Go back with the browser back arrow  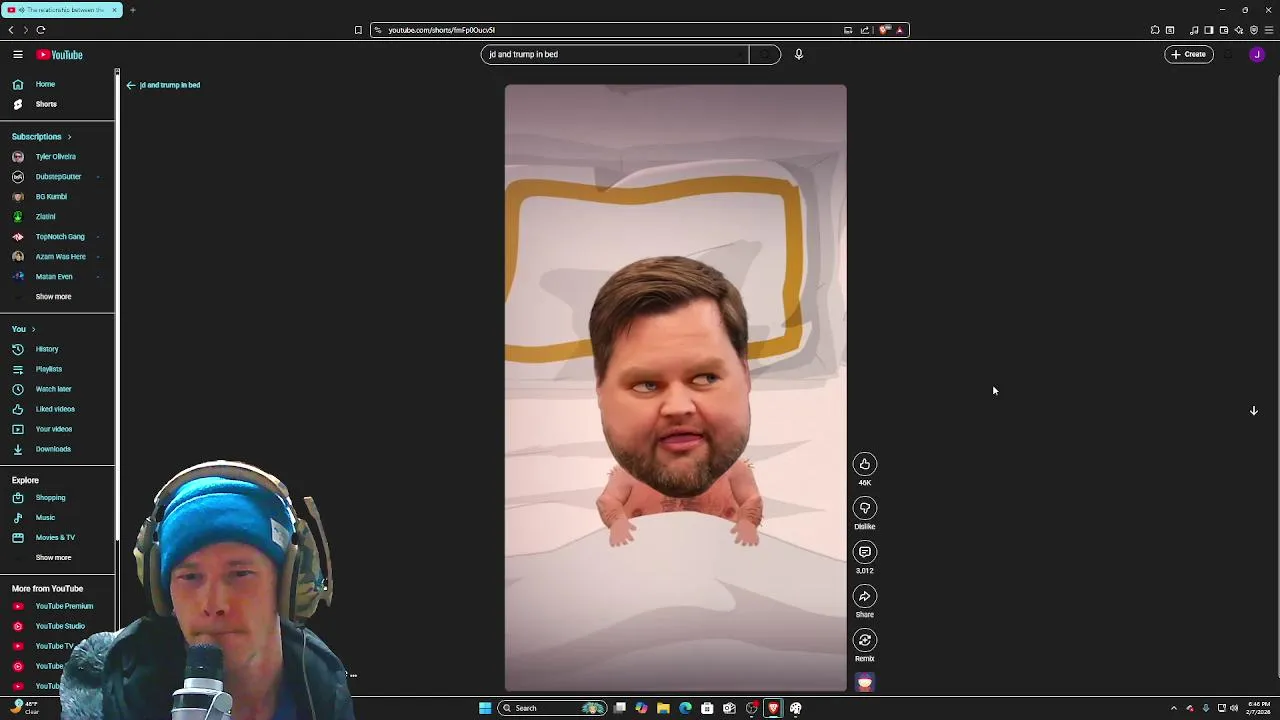10,30
